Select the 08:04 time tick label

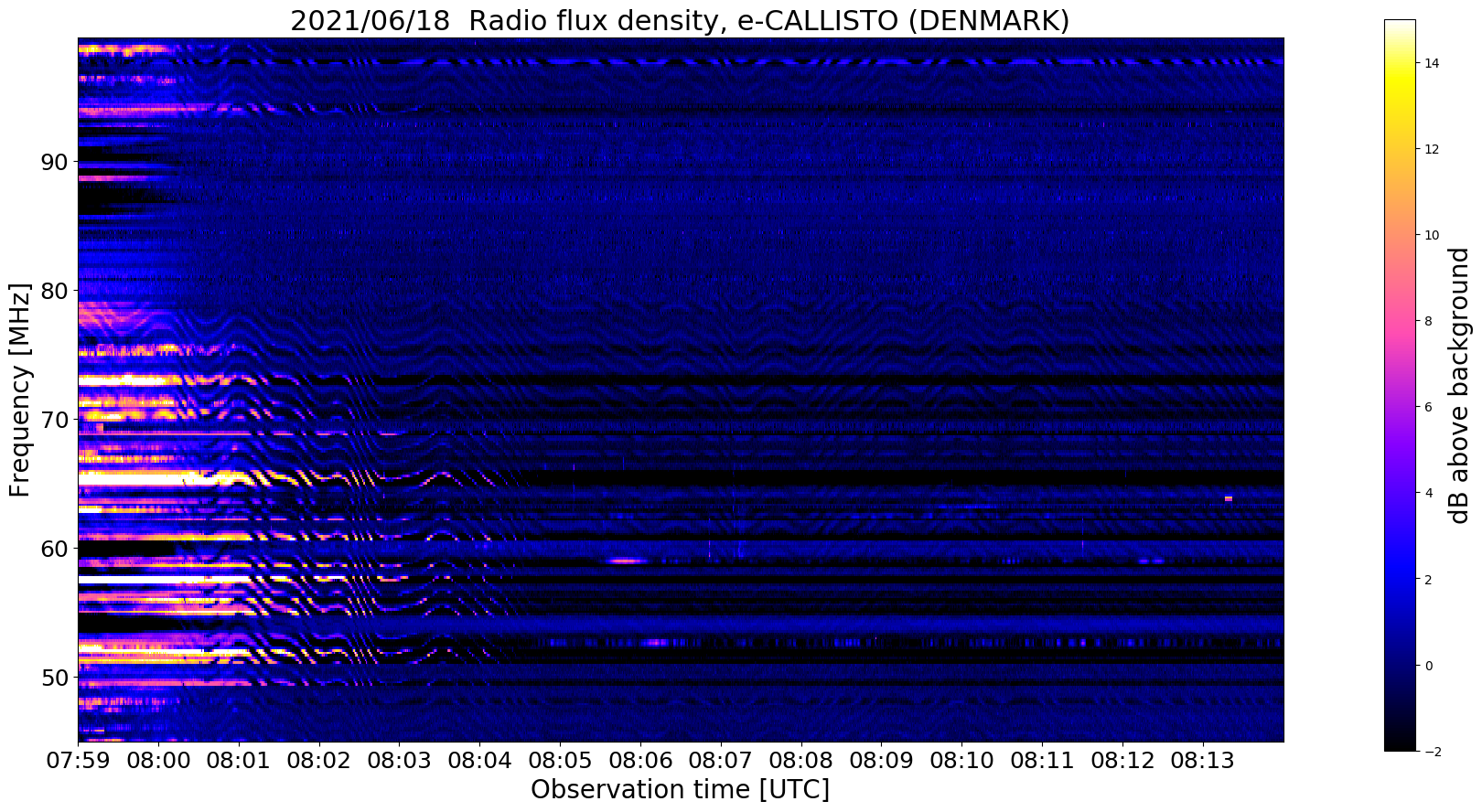479,759
